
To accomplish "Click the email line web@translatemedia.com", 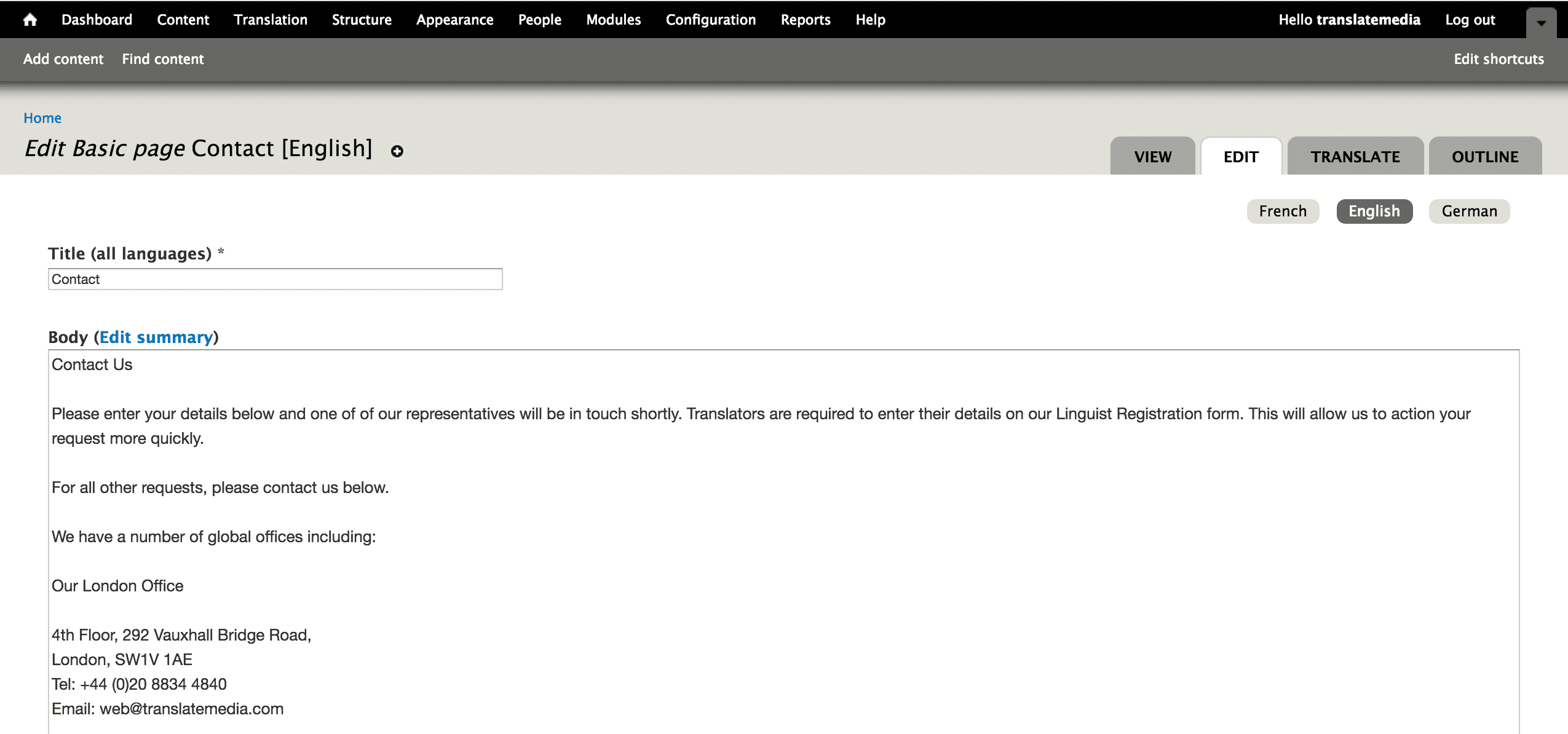I will [167, 709].
